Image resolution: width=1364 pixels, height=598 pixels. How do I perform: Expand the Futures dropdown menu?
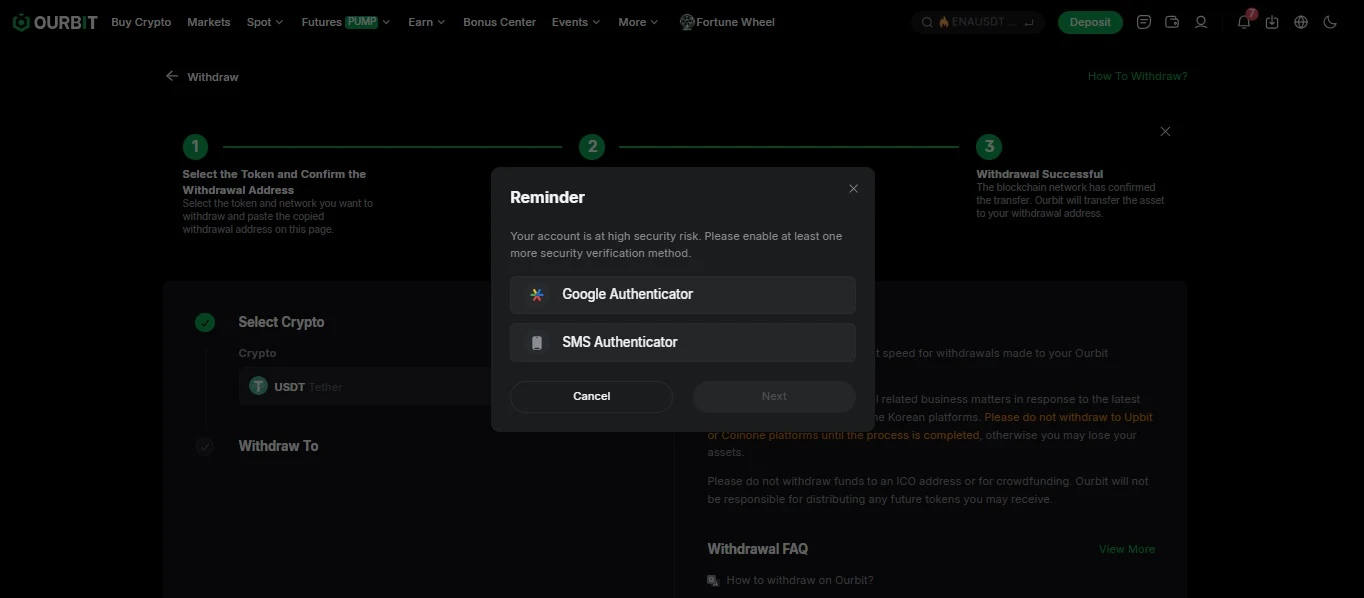pos(346,22)
